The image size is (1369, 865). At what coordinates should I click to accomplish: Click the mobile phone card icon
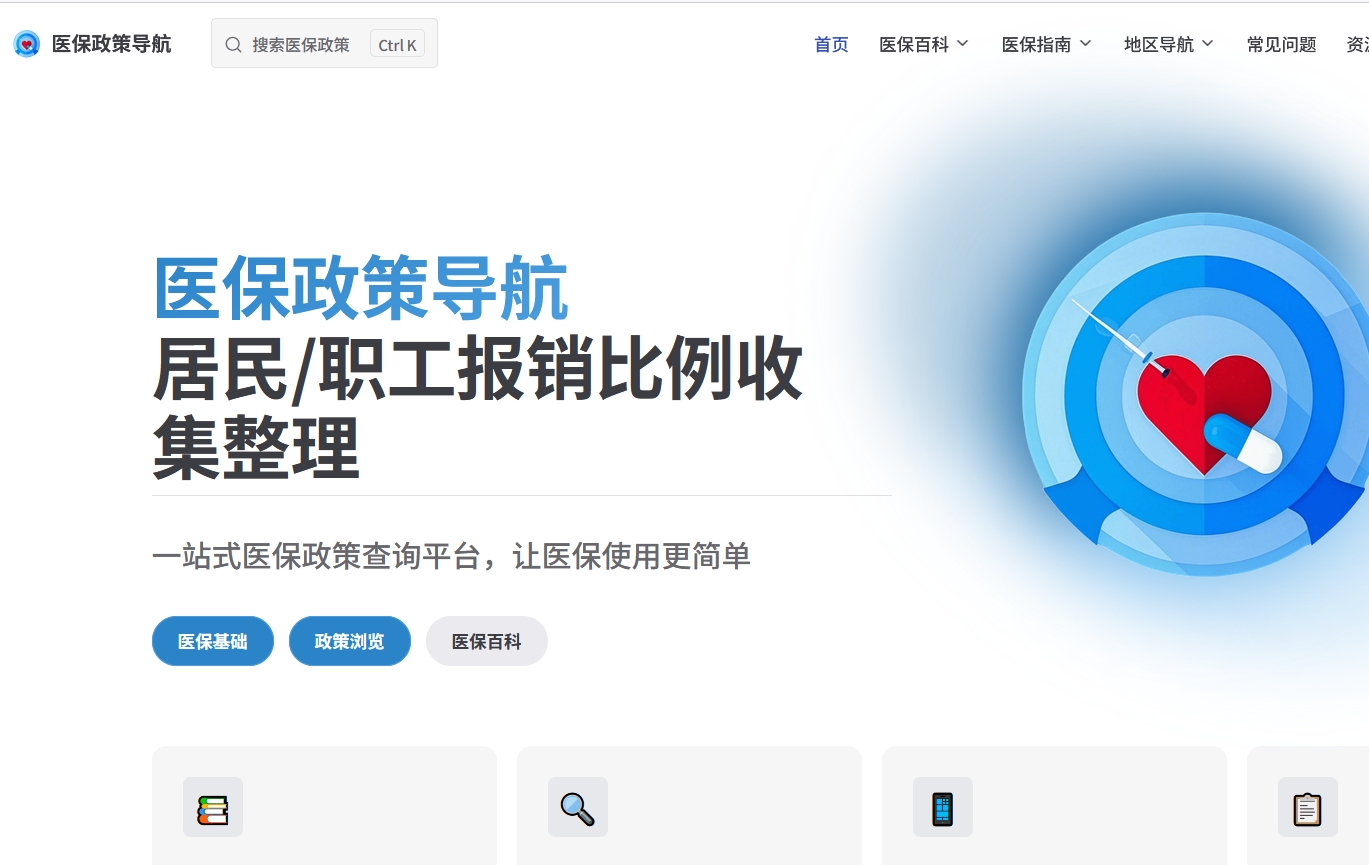click(x=943, y=808)
